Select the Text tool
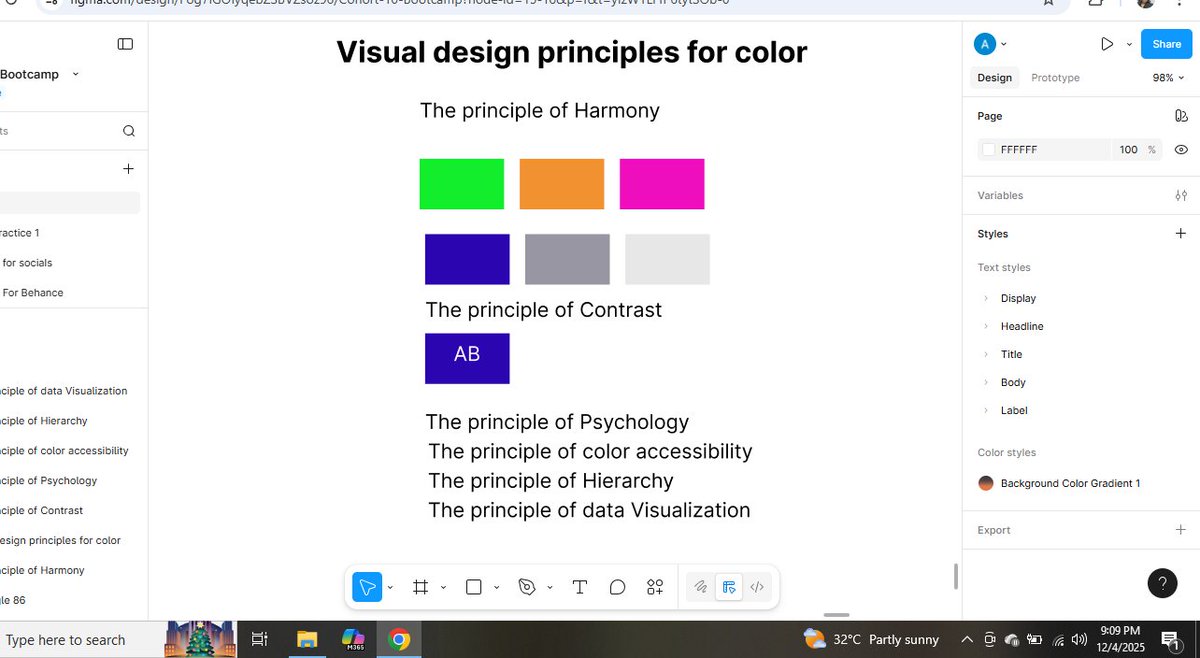Viewport: 1200px width, 658px height. click(579, 587)
